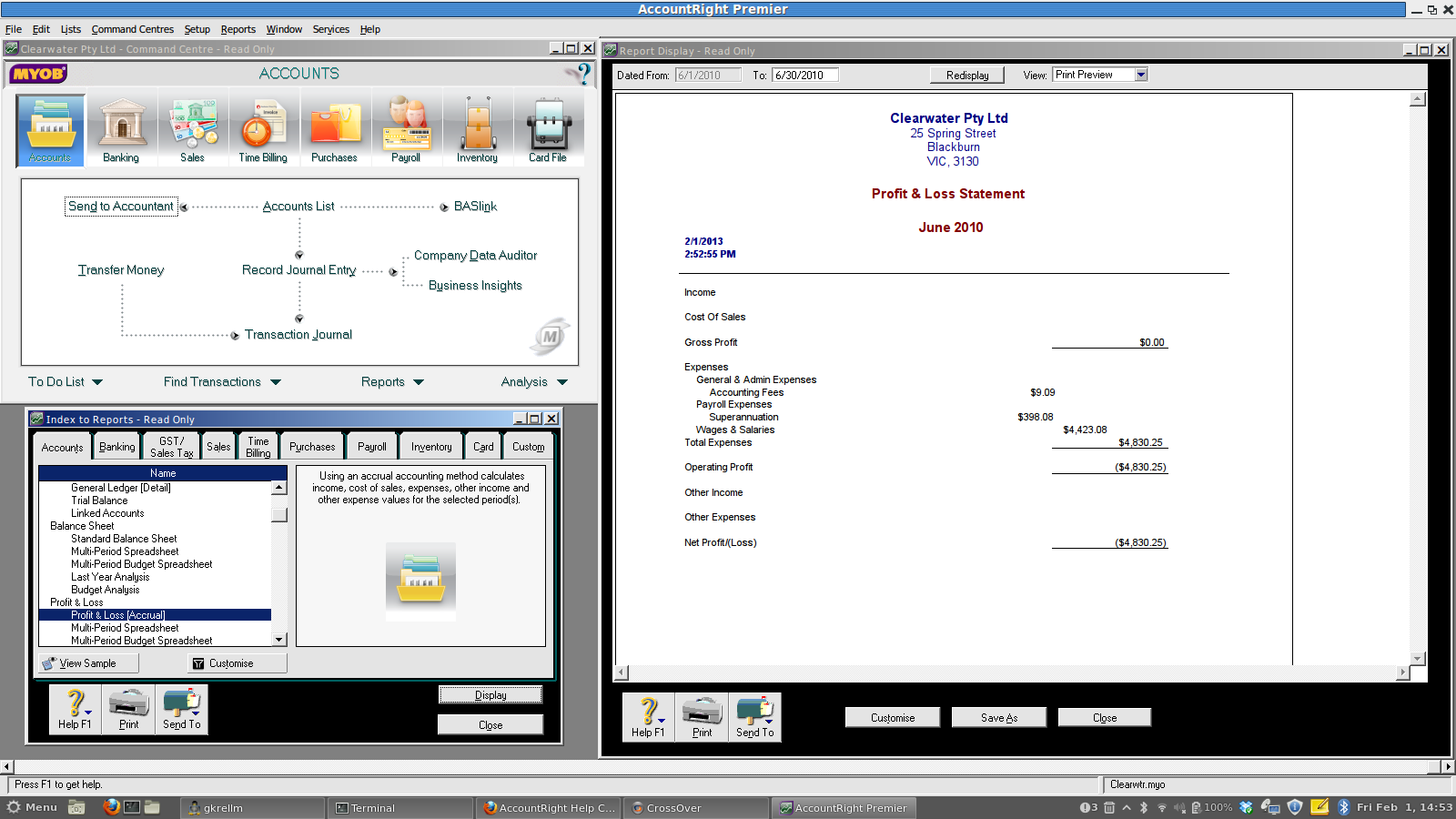Open the Reports menu in menu bar
Image resolution: width=1456 pixels, height=819 pixels.
(238, 29)
